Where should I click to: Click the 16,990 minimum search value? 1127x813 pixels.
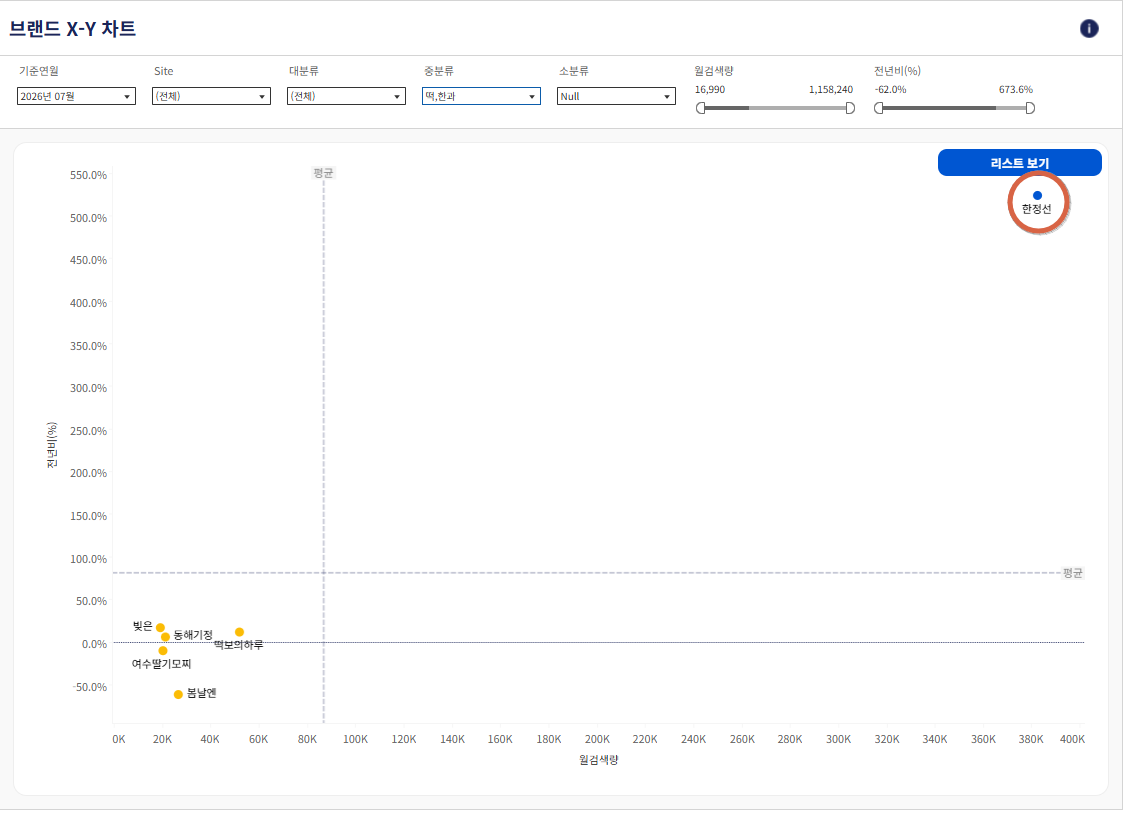pos(710,90)
